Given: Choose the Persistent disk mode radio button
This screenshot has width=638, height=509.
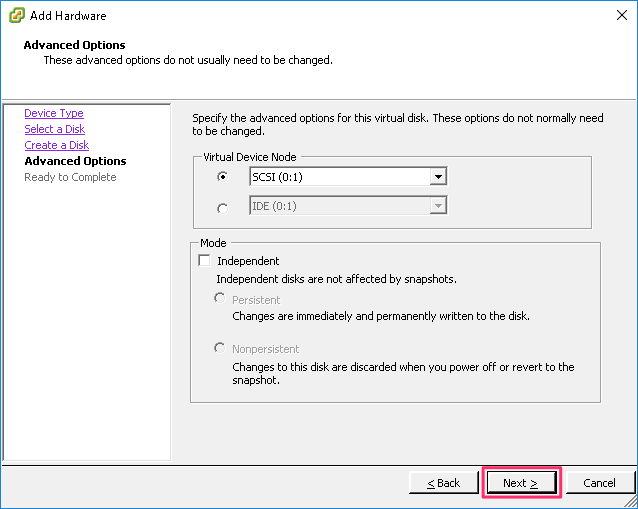Looking at the screenshot, I should [x=220, y=298].
